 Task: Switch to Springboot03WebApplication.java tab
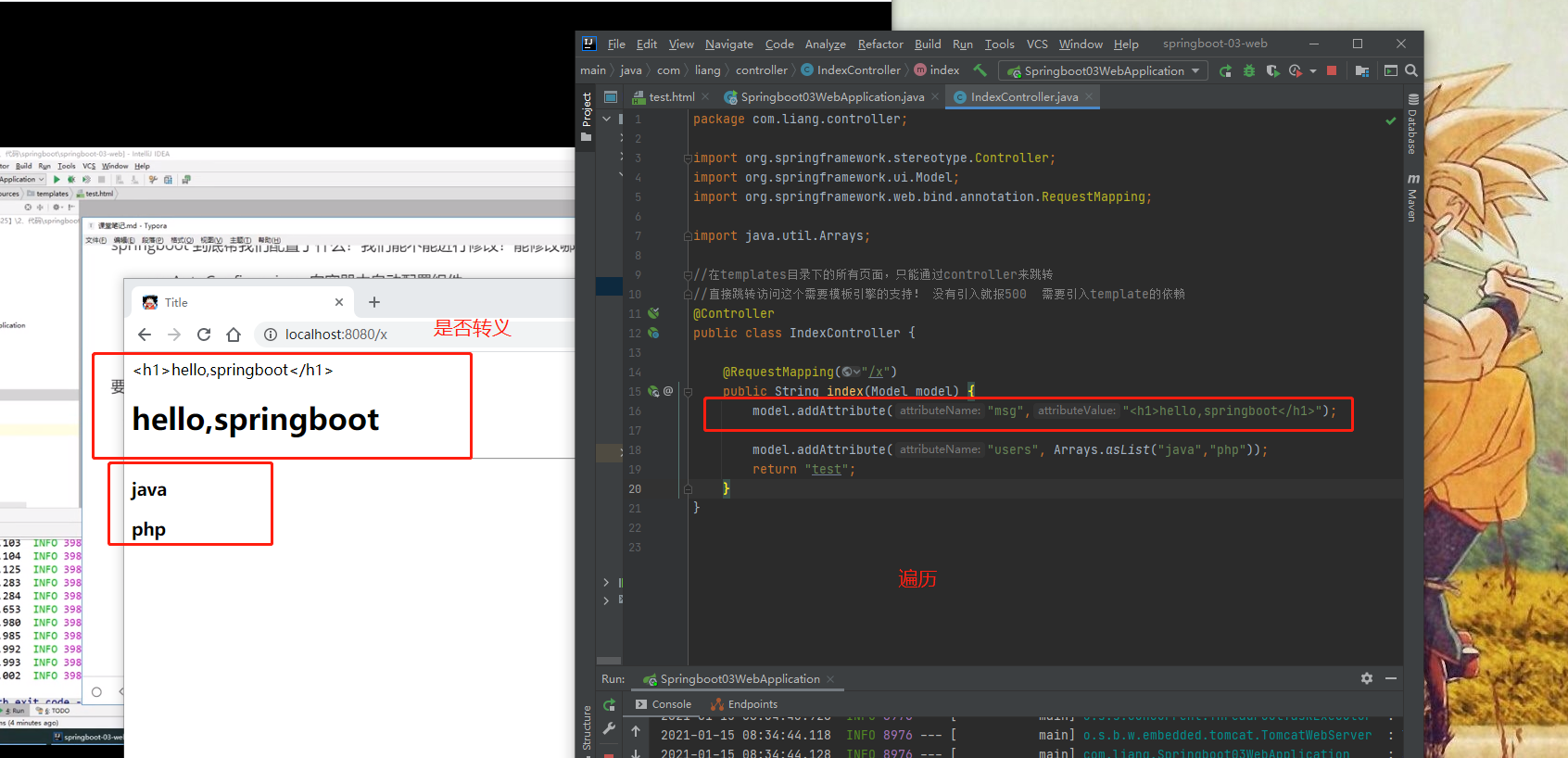(x=831, y=96)
